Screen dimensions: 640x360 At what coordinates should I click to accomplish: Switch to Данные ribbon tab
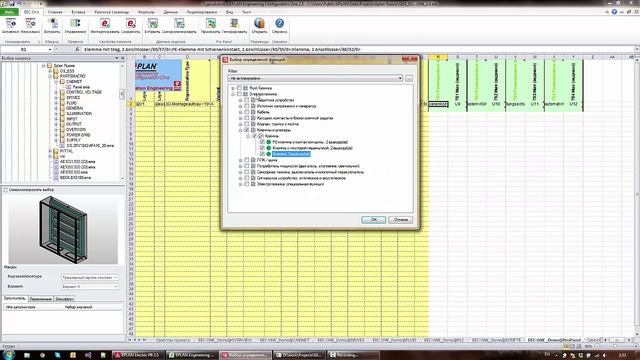click(171, 12)
